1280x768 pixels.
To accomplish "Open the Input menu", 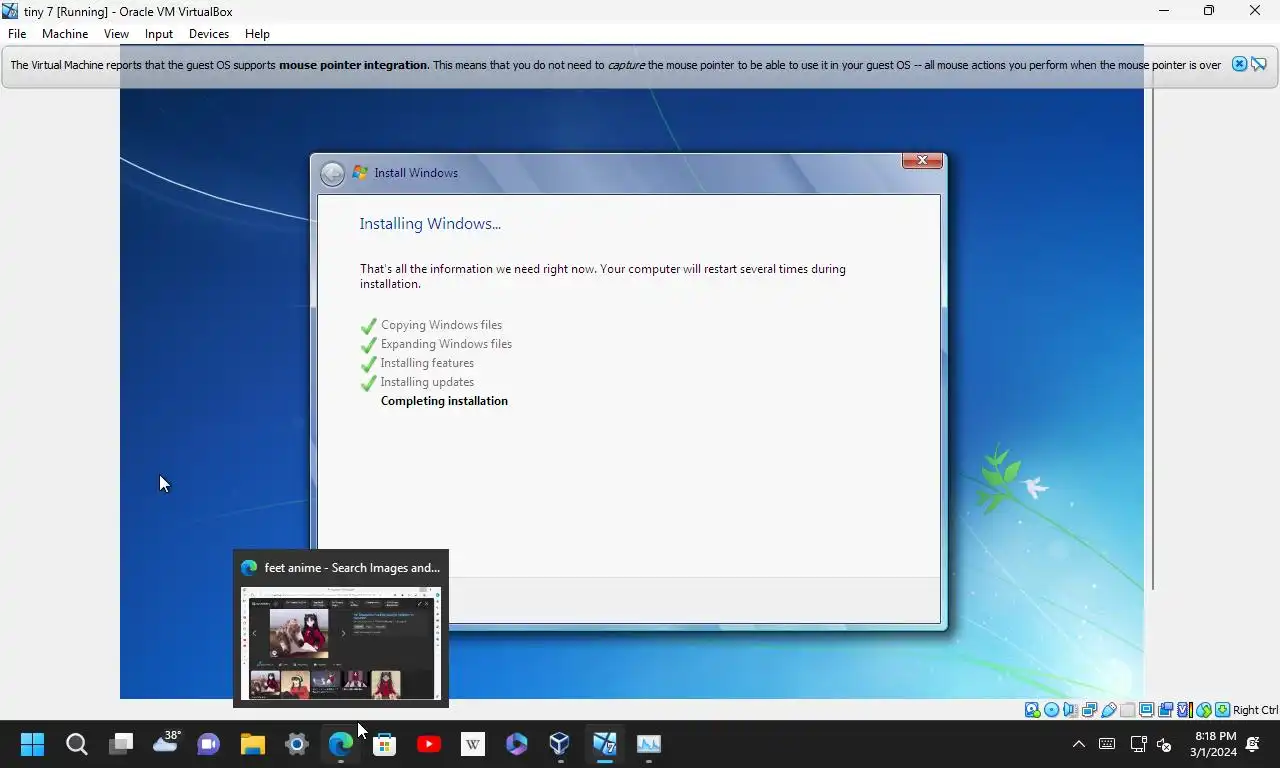I will (x=159, y=33).
